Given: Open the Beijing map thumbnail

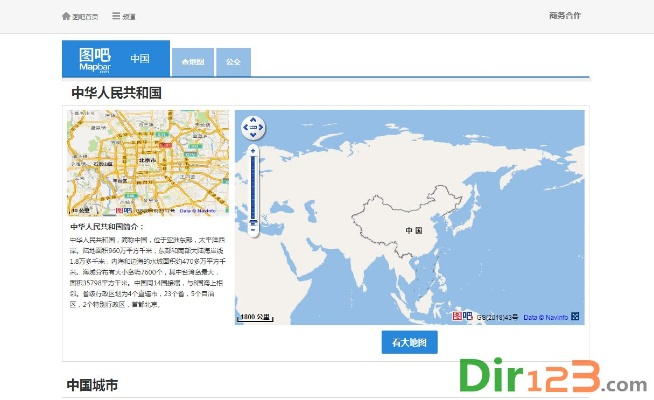Looking at the screenshot, I should pyautogui.click(x=148, y=163).
